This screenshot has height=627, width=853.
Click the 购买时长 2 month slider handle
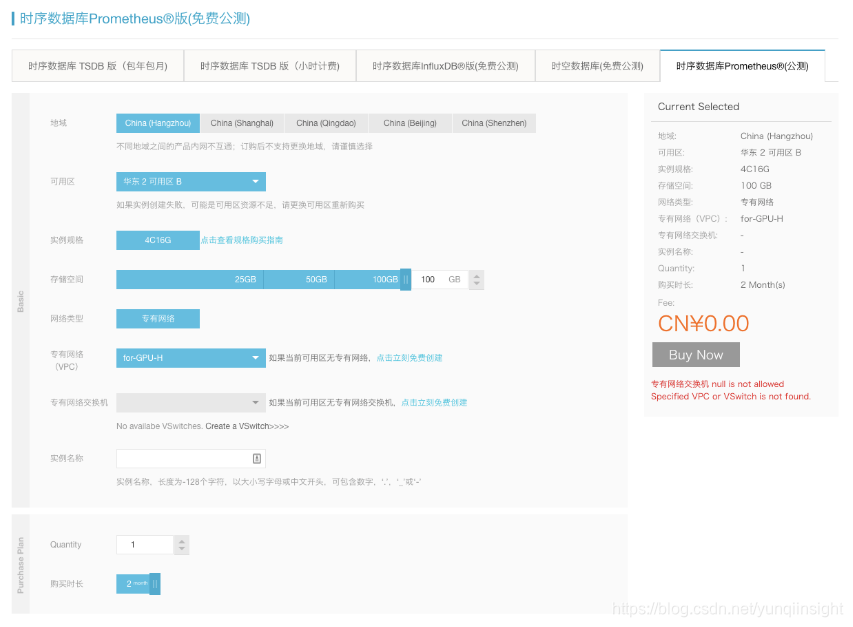155,584
